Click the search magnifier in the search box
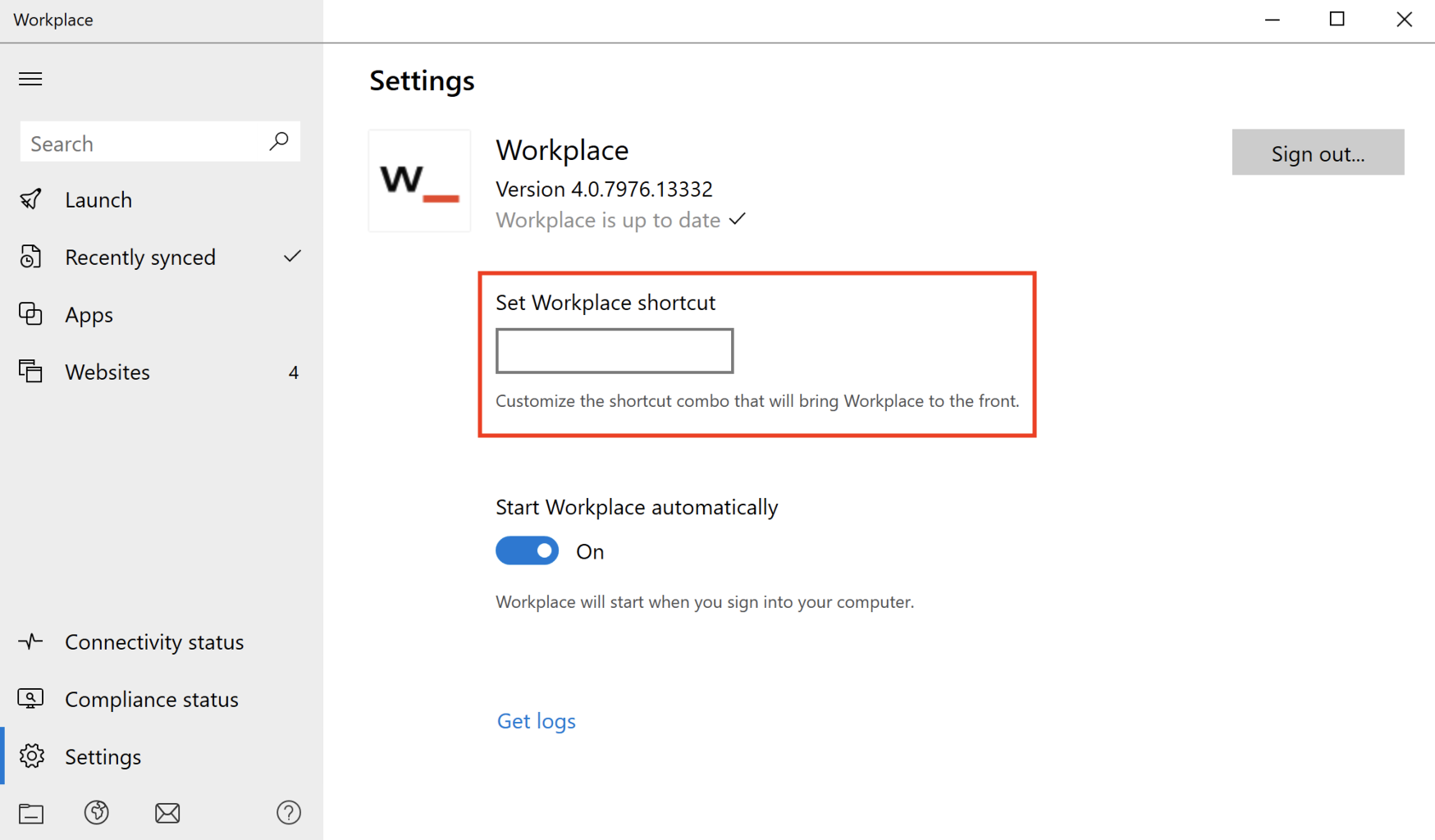 click(279, 141)
